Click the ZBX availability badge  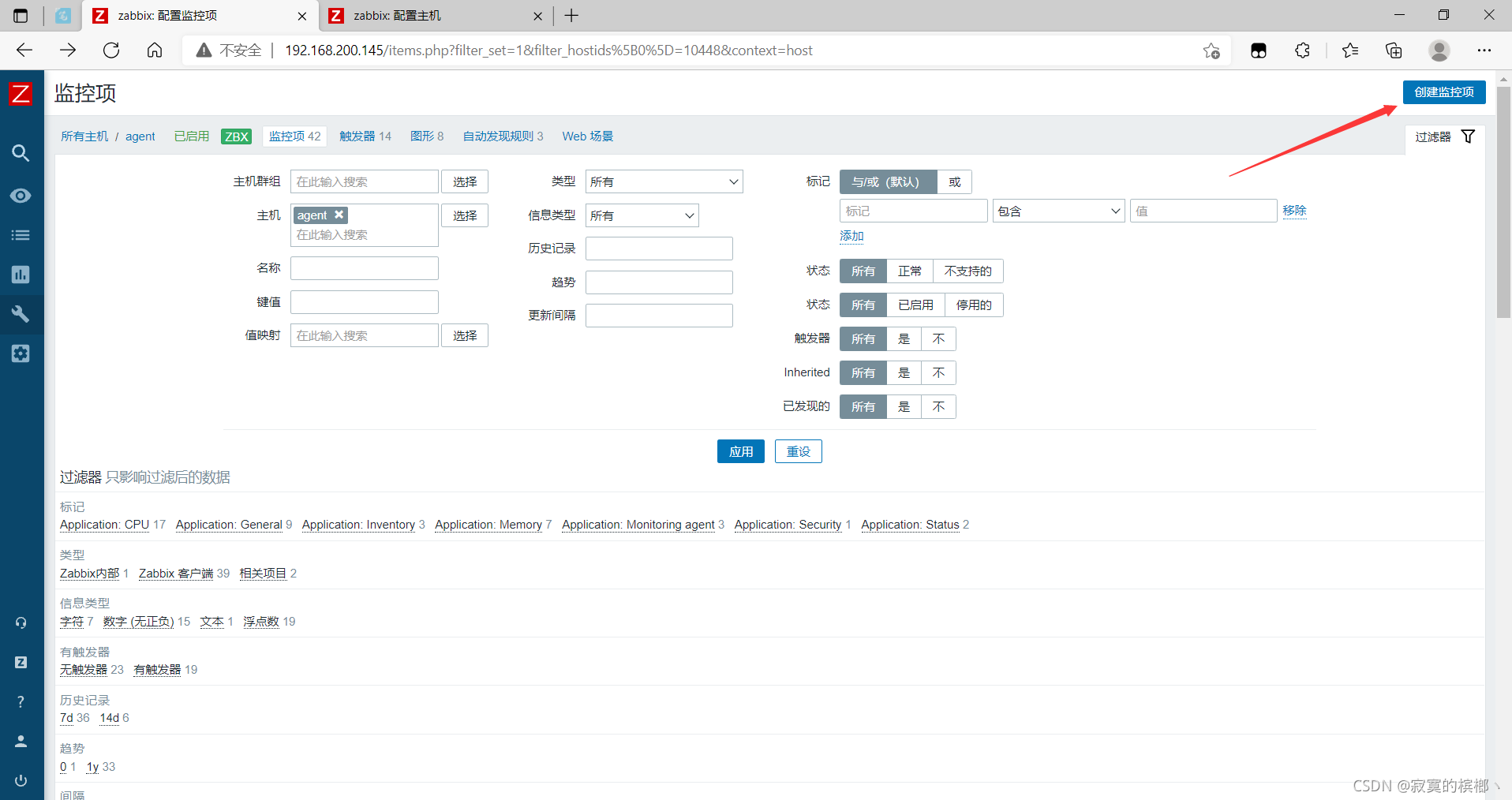pyautogui.click(x=236, y=136)
